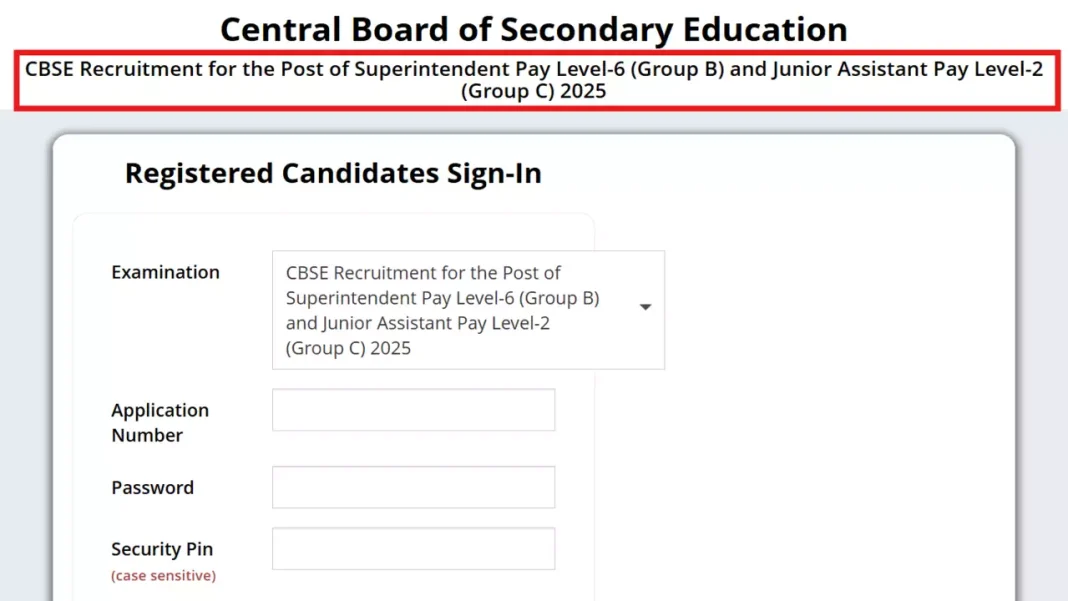Open the Examination dropdown arrow
1068x601 pixels.
[645, 308]
